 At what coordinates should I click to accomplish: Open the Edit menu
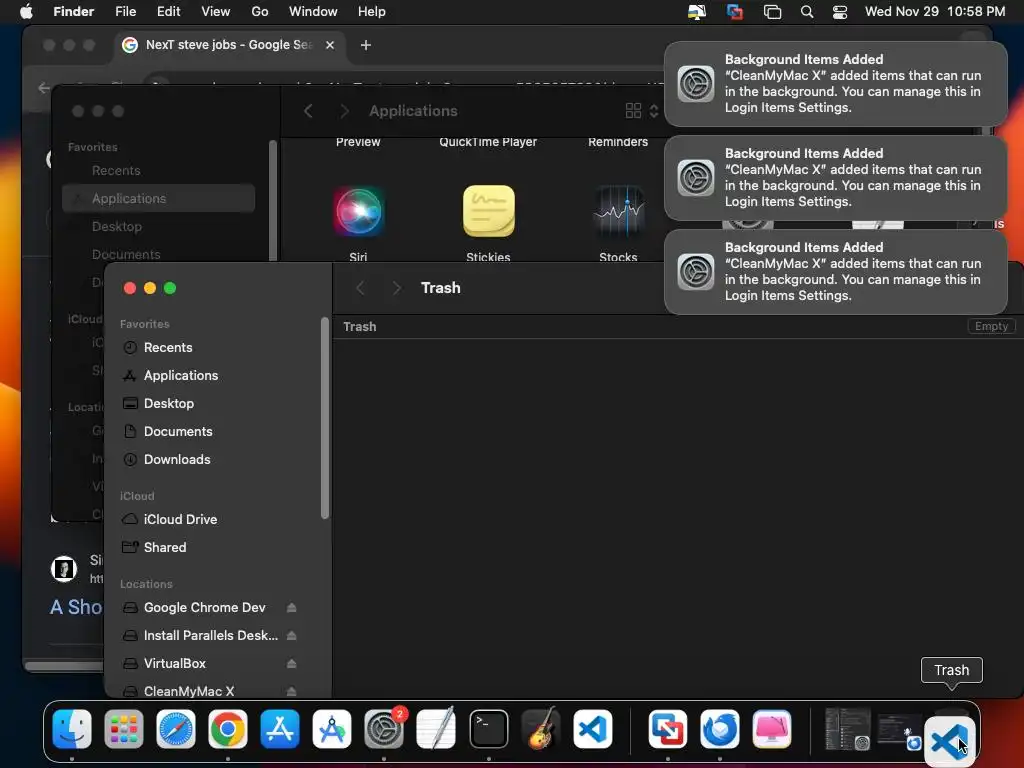click(x=168, y=12)
